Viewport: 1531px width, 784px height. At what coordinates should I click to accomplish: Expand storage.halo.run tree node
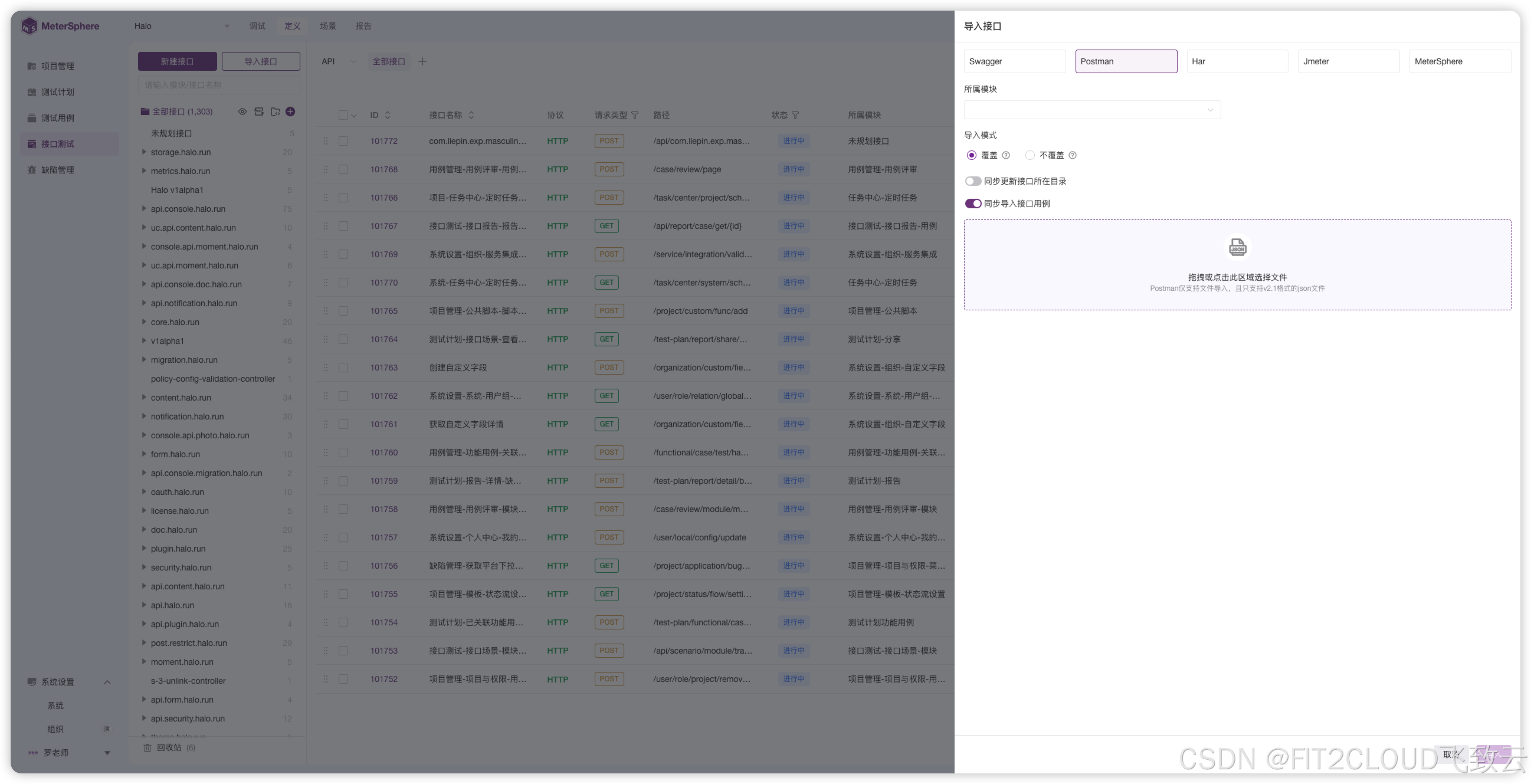(144, 152)
